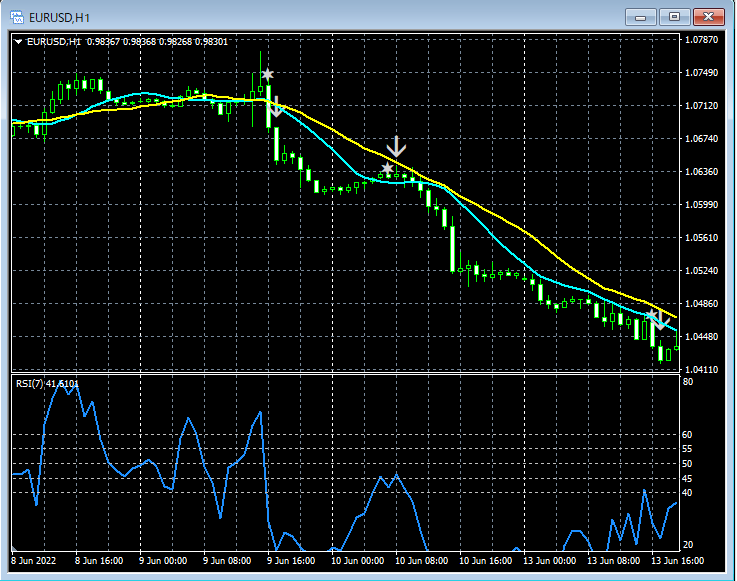Click the sell arrow near 13 Jun 16:00
Viewport: 737px width, 581px height.
(x=661, y=320)
